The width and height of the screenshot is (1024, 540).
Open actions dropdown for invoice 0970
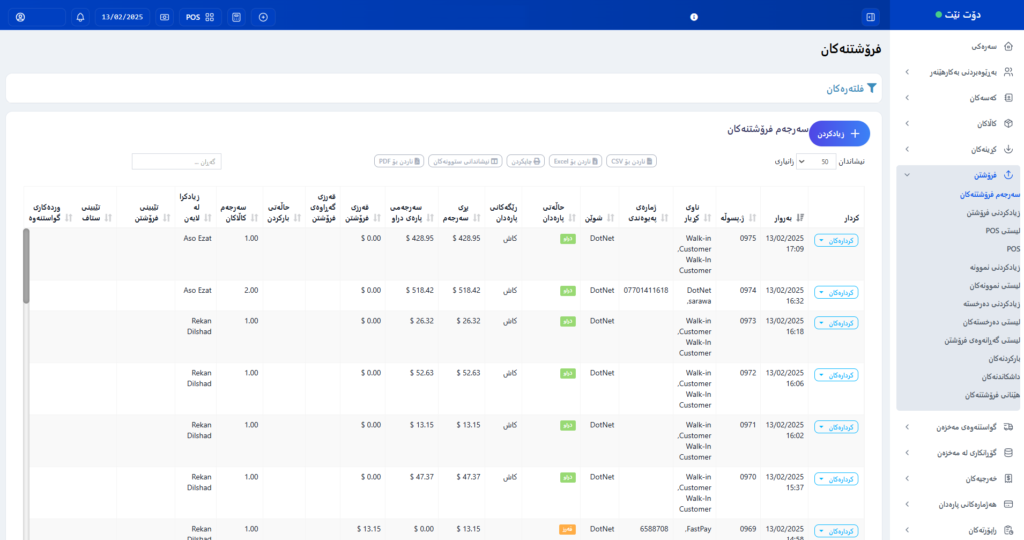[x=836, y=479]
